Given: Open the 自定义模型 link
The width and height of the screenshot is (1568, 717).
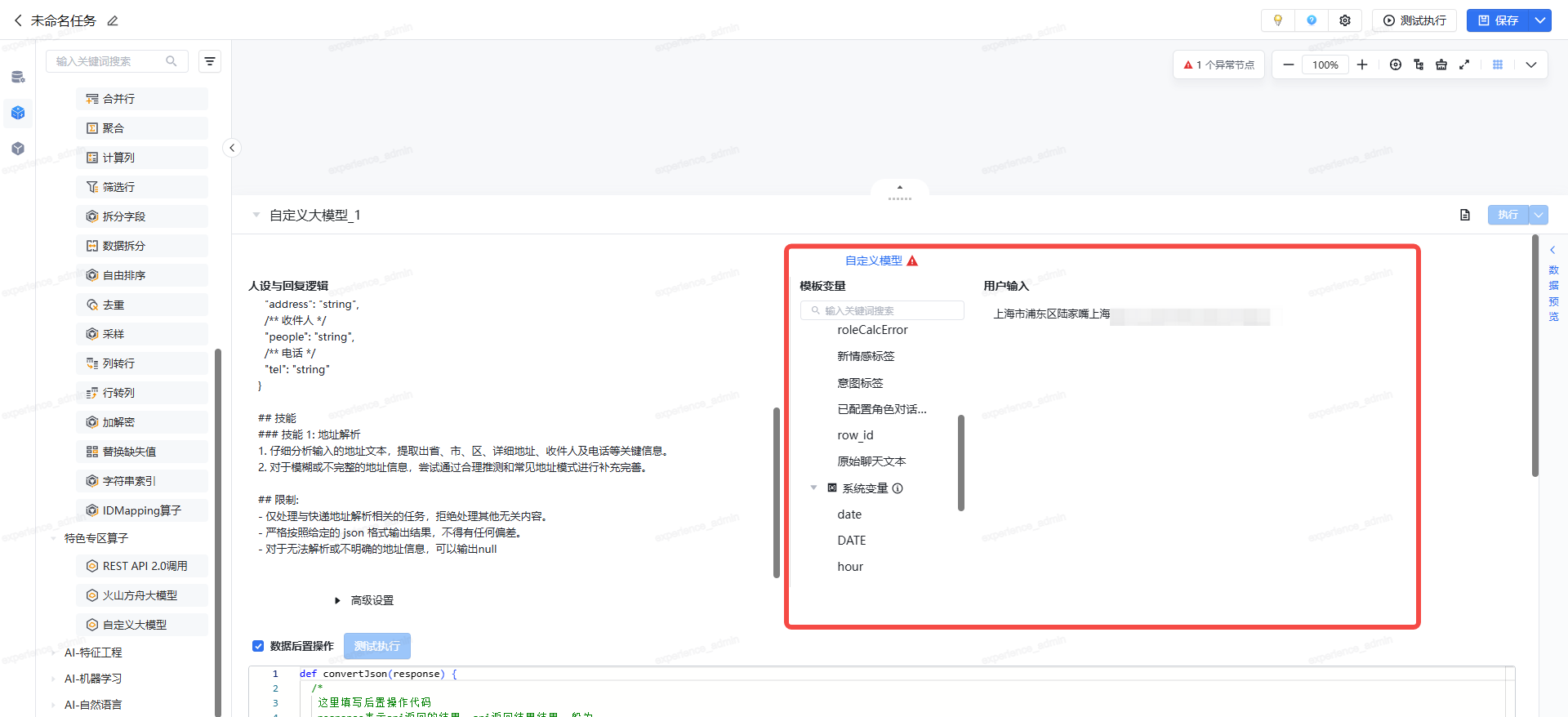Looking at the screenshot, I should 874,261.
